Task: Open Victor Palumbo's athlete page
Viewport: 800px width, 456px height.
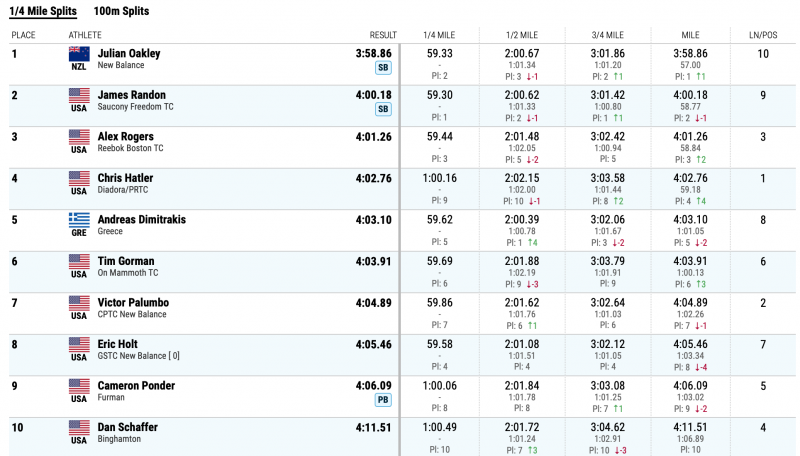Action: (133, 302)
